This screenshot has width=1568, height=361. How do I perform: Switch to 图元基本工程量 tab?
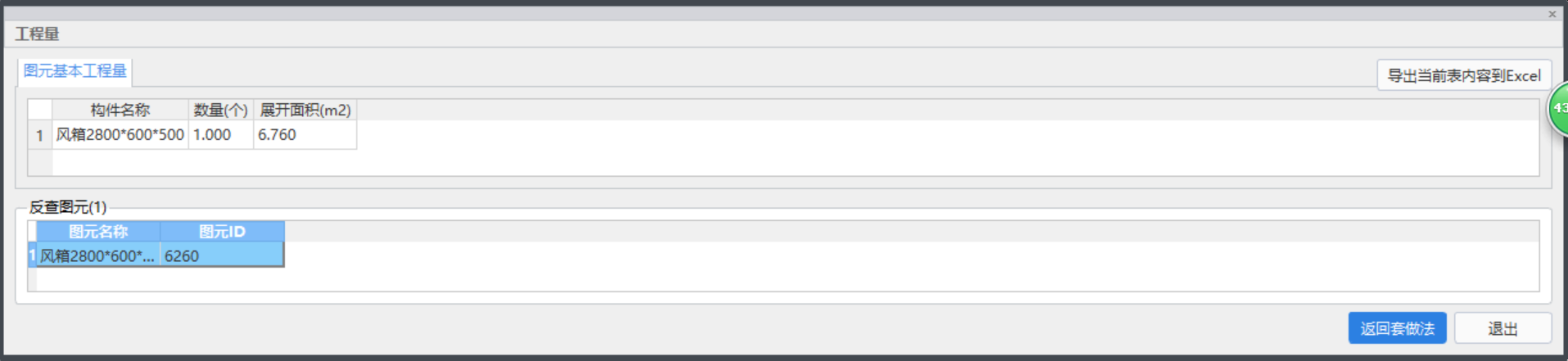coord(75,71)
